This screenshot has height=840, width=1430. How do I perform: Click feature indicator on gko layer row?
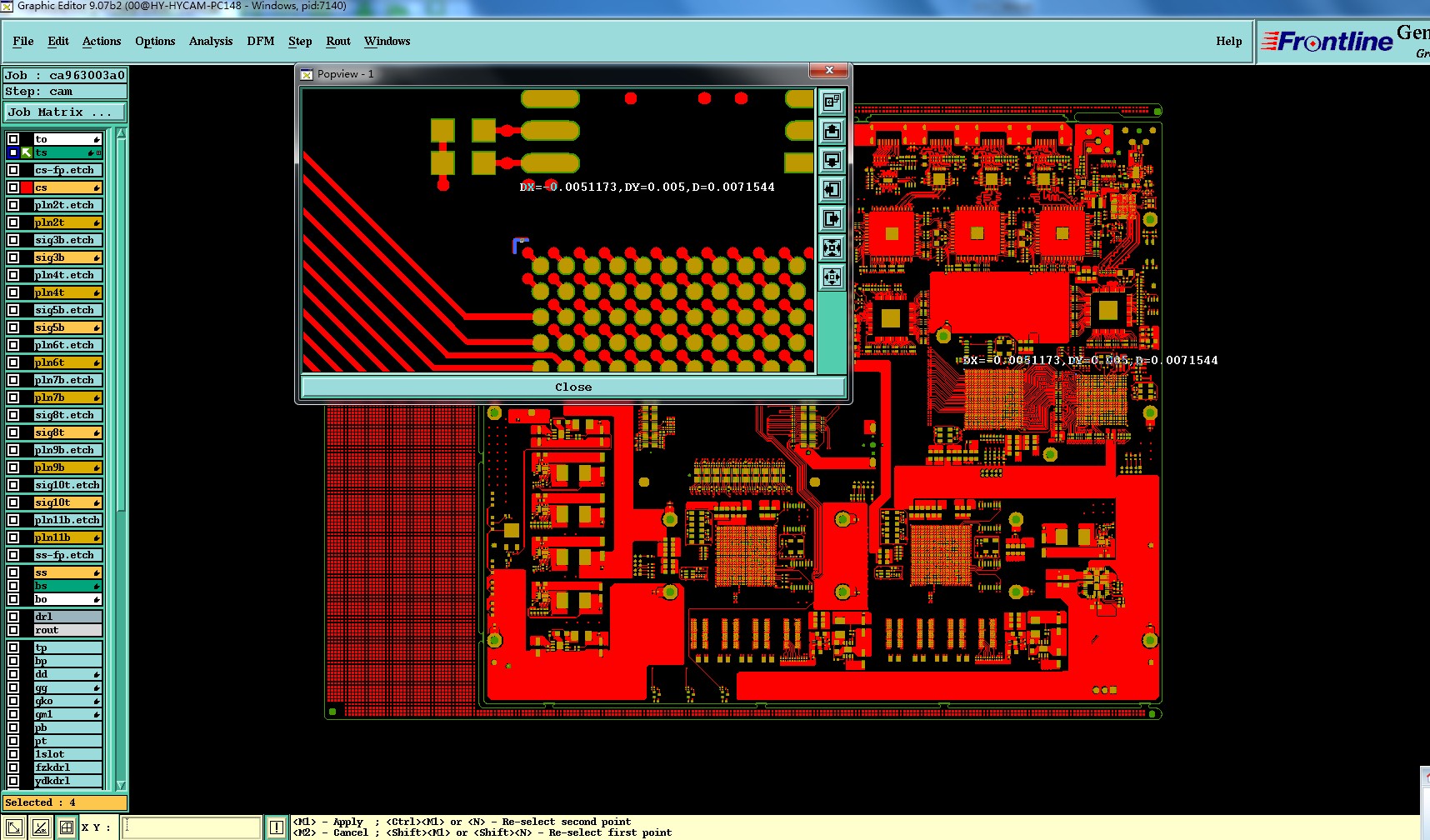[97, 701]
